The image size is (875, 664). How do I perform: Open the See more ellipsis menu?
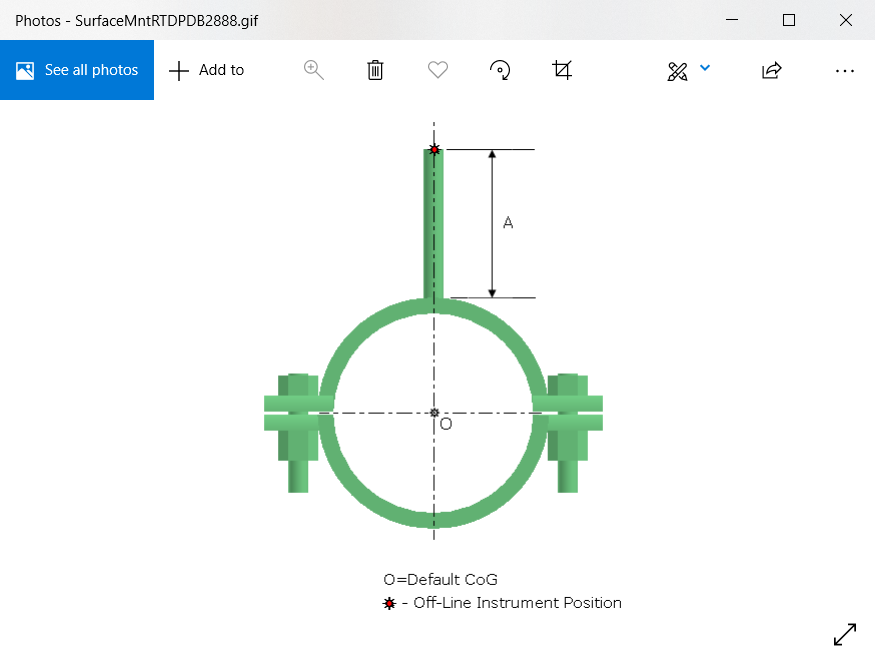point(844,71)
